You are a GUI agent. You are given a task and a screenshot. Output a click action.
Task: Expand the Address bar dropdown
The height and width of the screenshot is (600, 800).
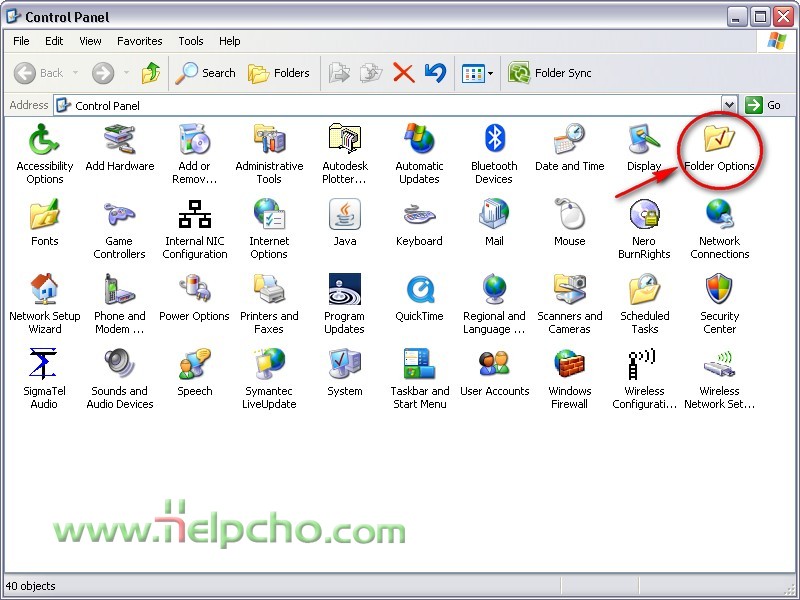click(x=730, y=105)
